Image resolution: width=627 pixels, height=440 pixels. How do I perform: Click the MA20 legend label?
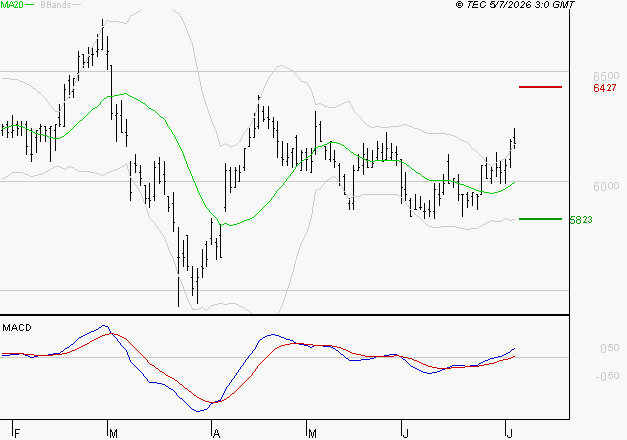[x=12, y=4]
